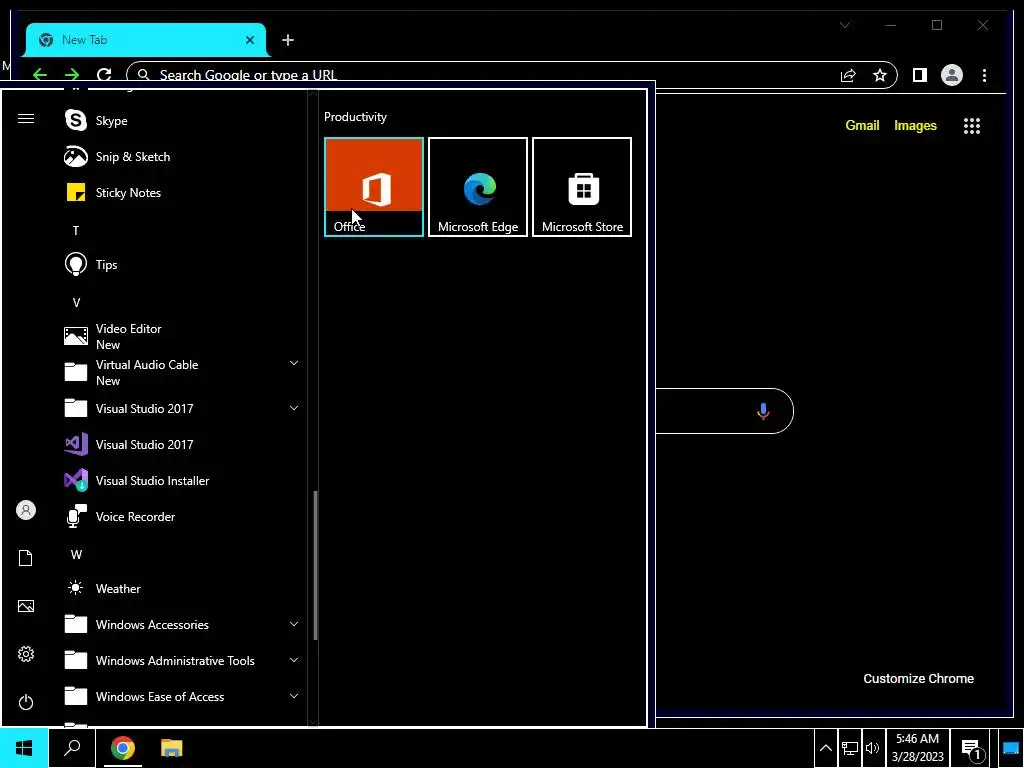Open Documents from Start sidebar
Screen dimensions: 1024x768
[x=25, y=558]
